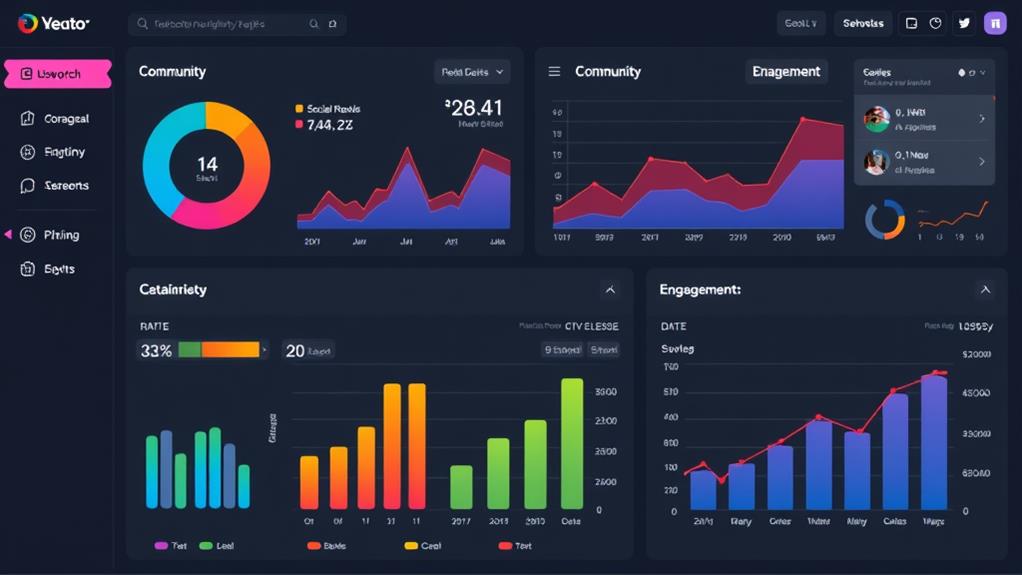Click the Seeleg label above engagement chart
The image size is (1022, 575).
[x=677, y=349]
